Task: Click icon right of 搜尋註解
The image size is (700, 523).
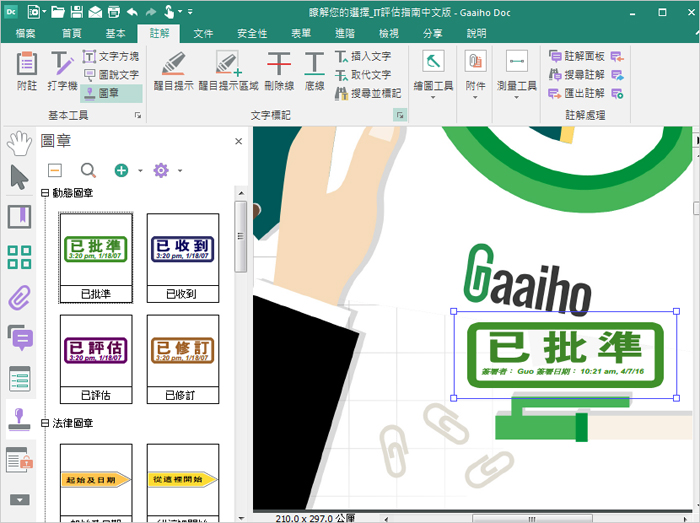Action: [617, 75]
